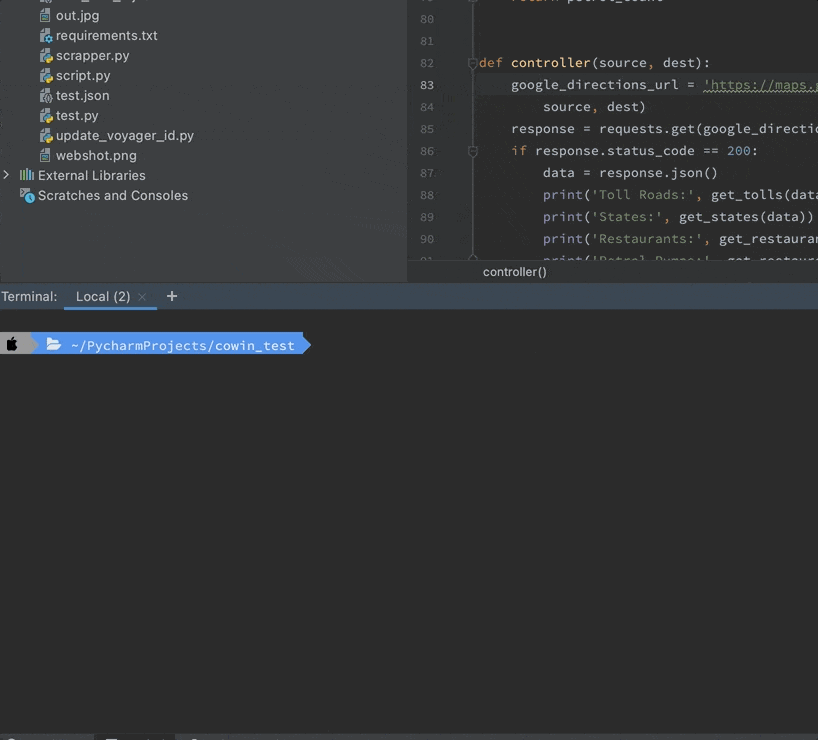Expand External Libraries node
The image size is (818, 740).
coord(6,175)
